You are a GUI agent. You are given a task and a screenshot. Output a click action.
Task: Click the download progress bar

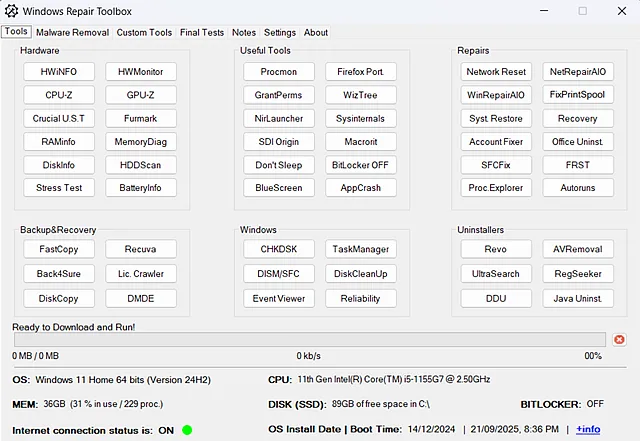click(308, 340)
